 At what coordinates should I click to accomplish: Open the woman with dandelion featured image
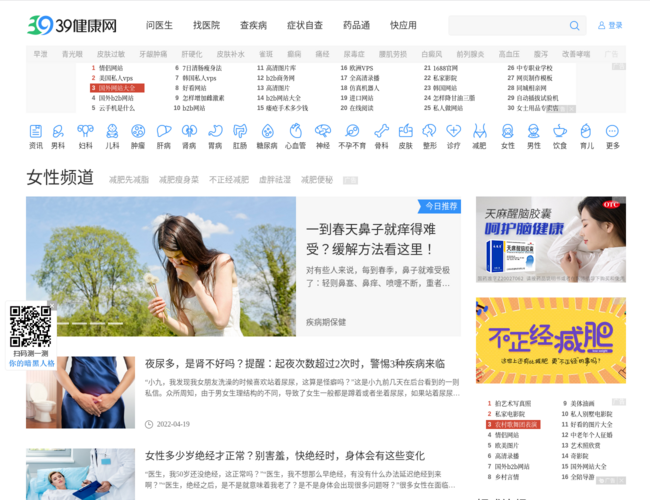tap(161, 266)
